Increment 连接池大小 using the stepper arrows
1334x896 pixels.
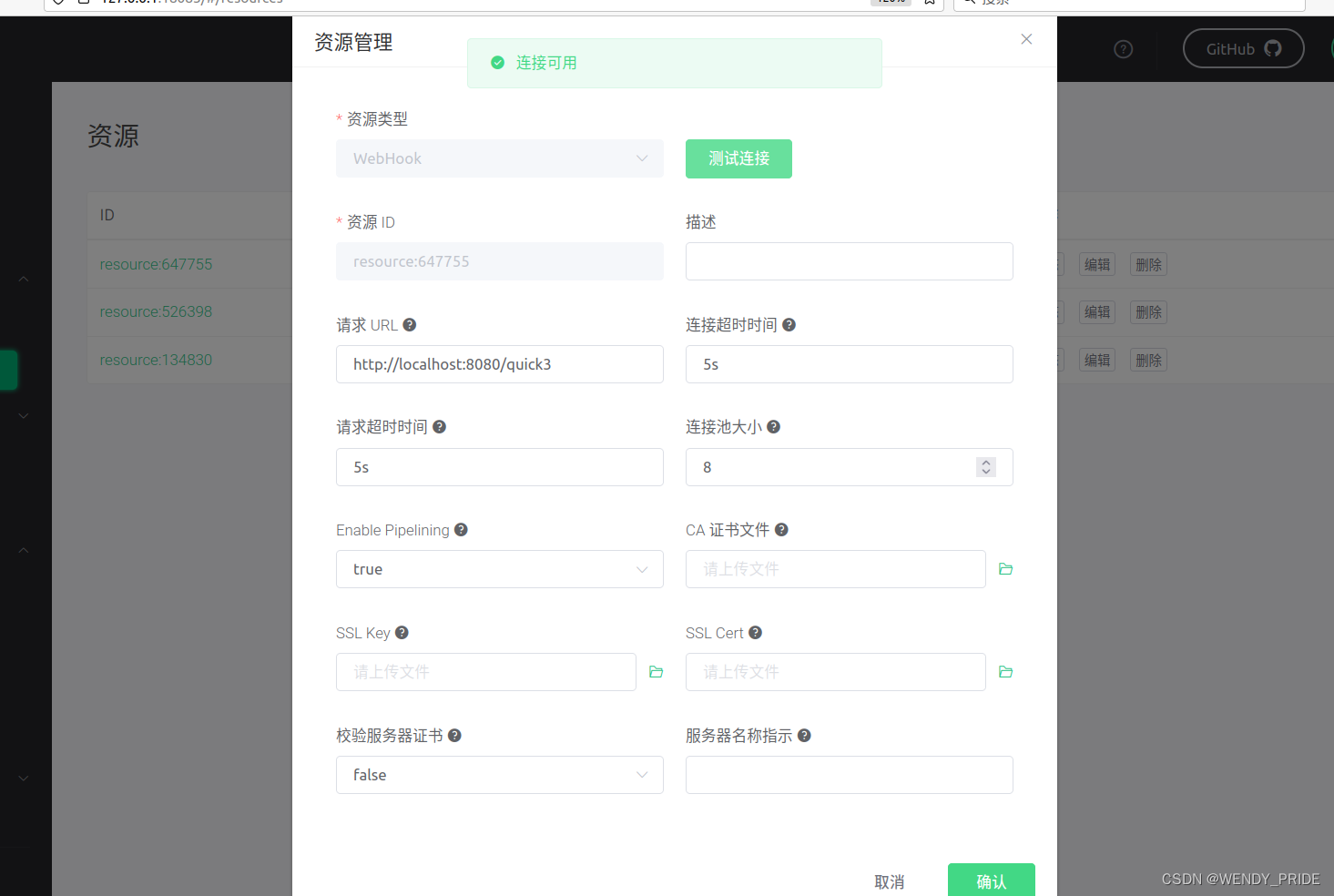(985, 463)
